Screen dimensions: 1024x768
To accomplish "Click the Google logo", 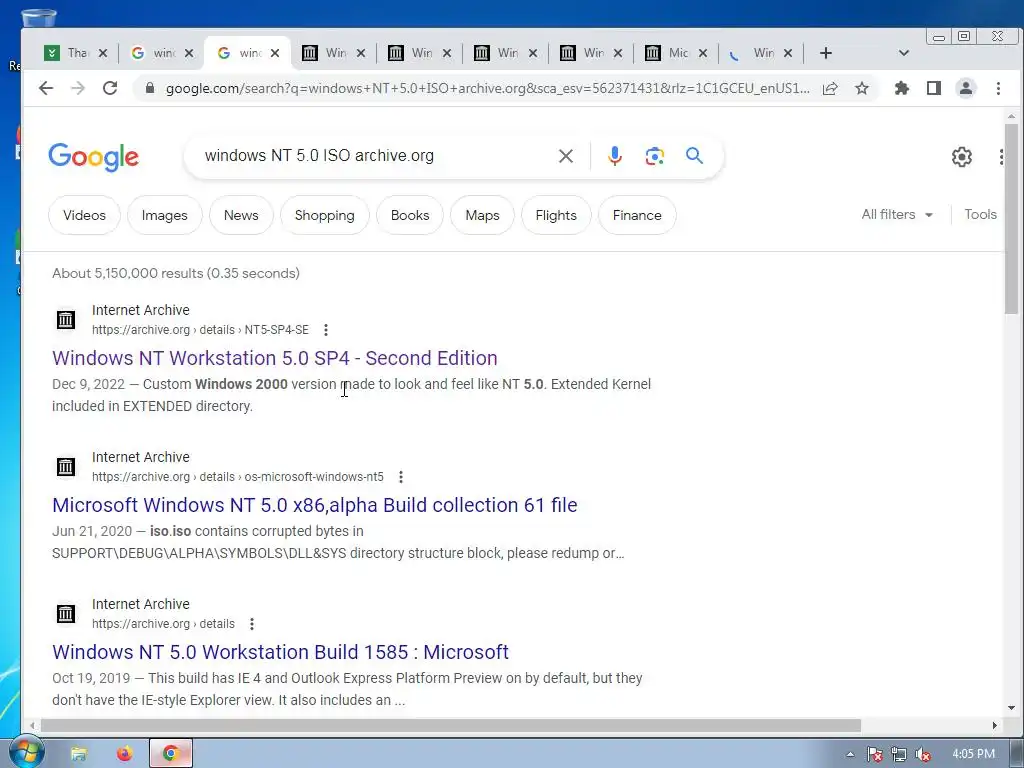I will click(93, 157).
